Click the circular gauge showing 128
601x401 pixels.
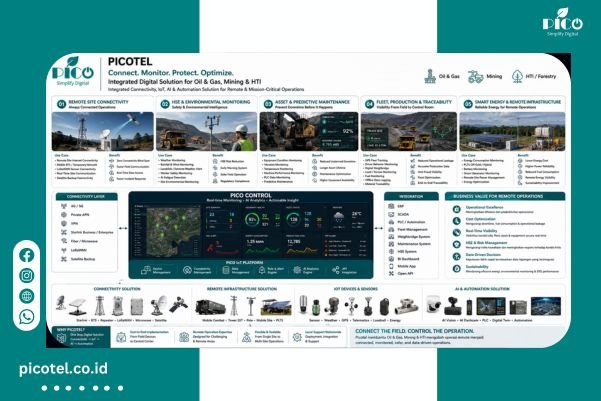coord(294,220)
